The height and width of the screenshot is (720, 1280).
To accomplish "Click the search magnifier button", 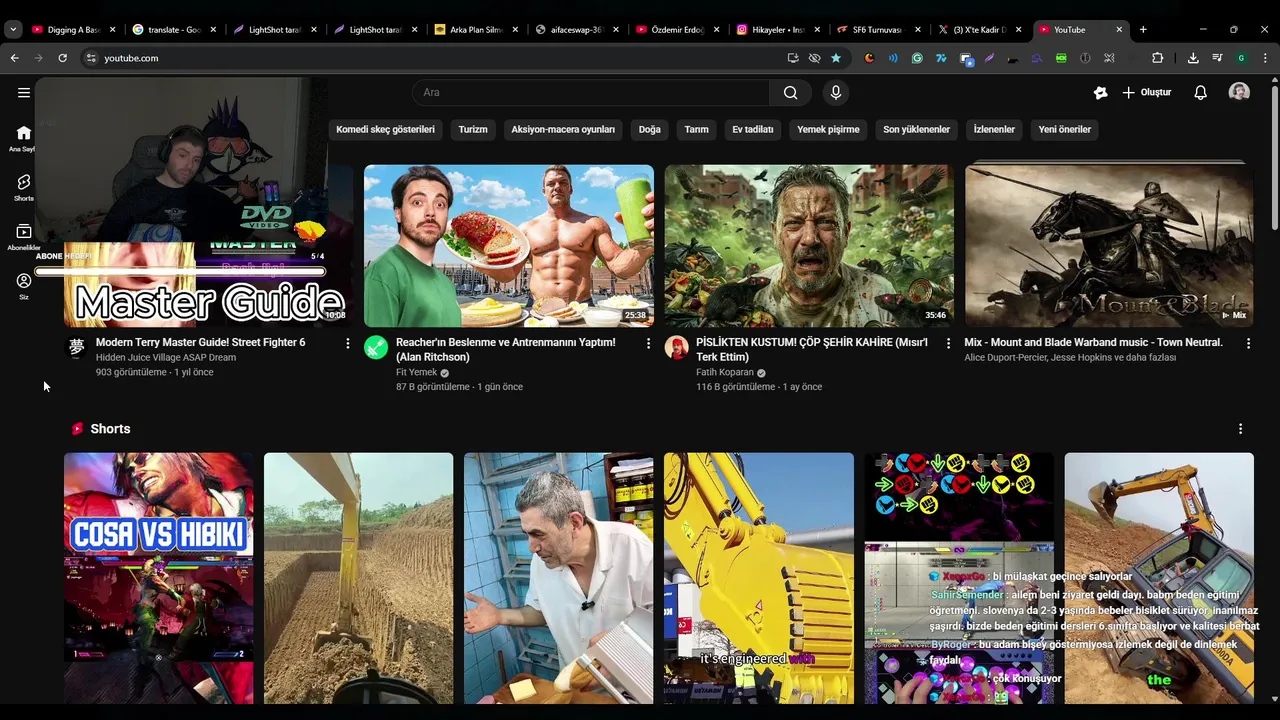I will [790, 93].
